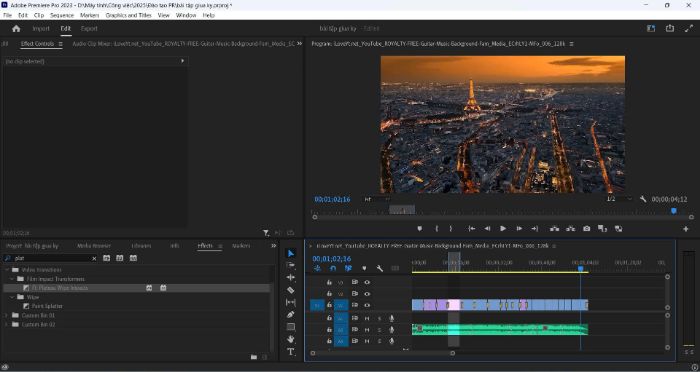700x372 pixels.
Task: Go to In point
Action: (x=471, y=229)
